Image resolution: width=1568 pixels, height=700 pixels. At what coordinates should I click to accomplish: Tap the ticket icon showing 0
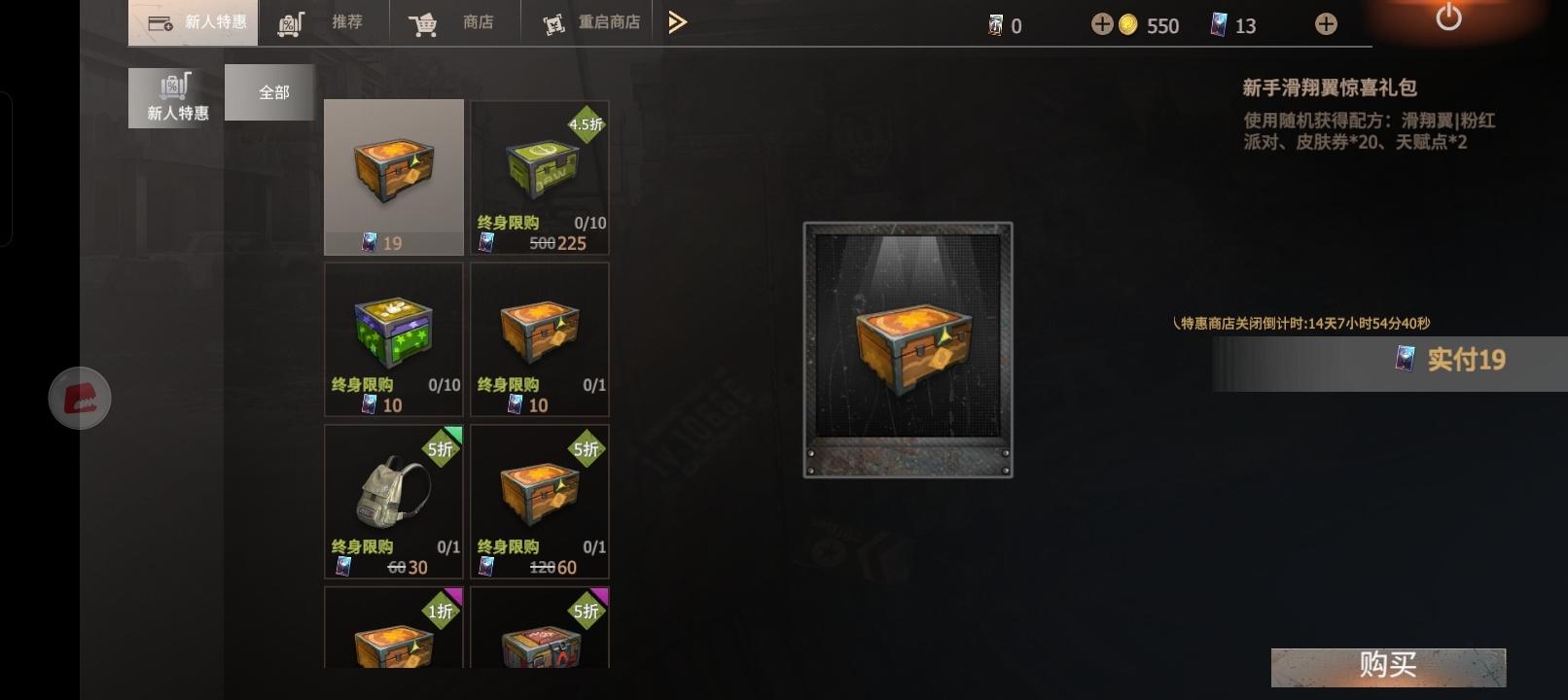[x=996, y=25]
